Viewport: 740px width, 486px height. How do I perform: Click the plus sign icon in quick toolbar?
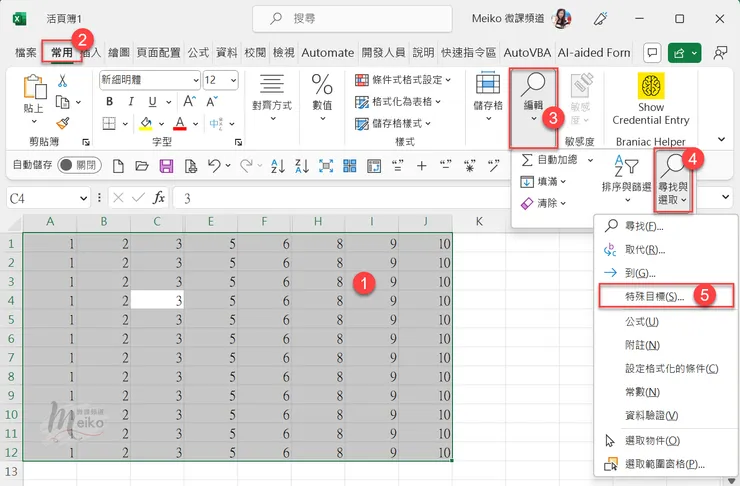pos(422,166)
